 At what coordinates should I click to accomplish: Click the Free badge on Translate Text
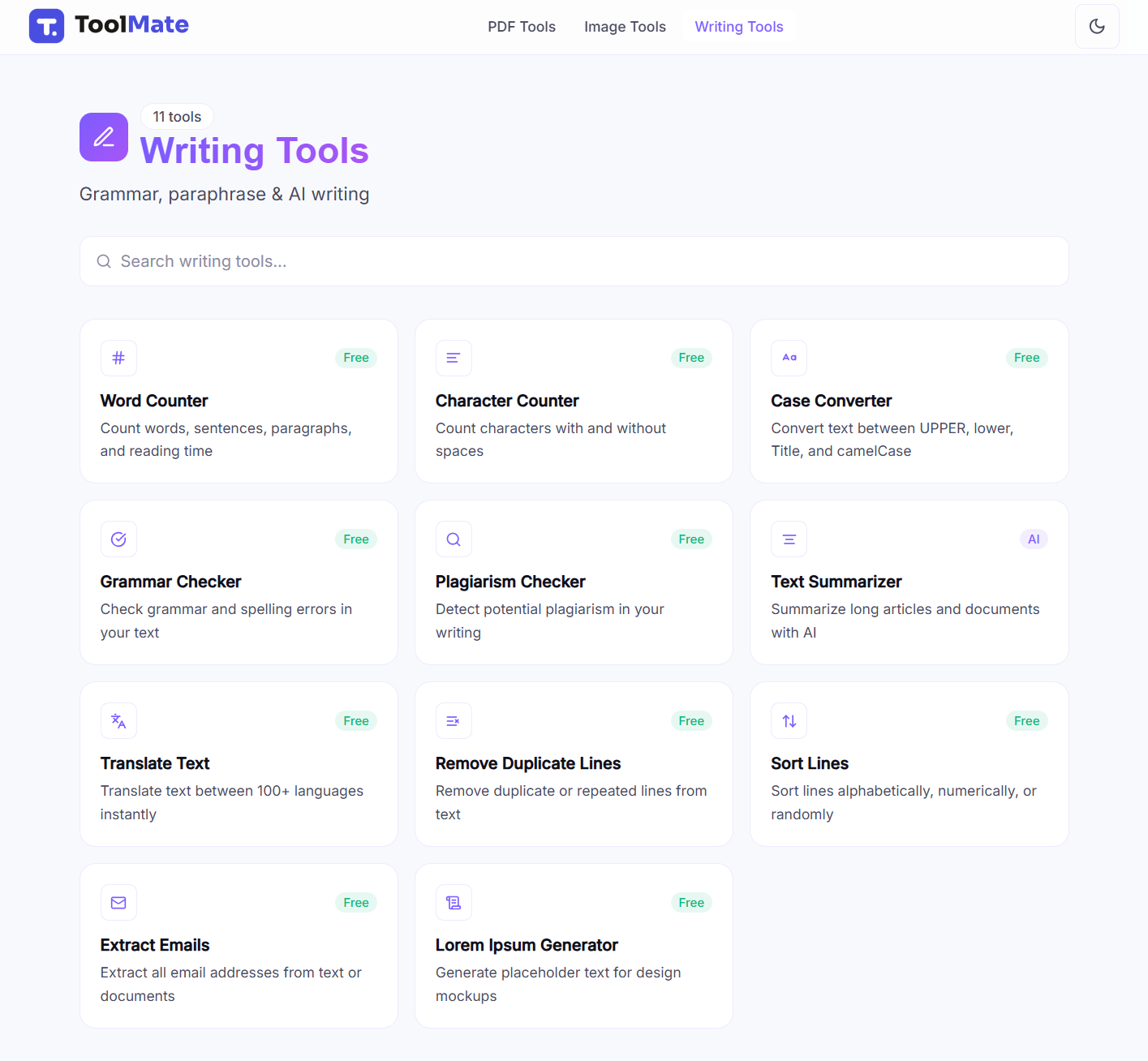(356, 721)
